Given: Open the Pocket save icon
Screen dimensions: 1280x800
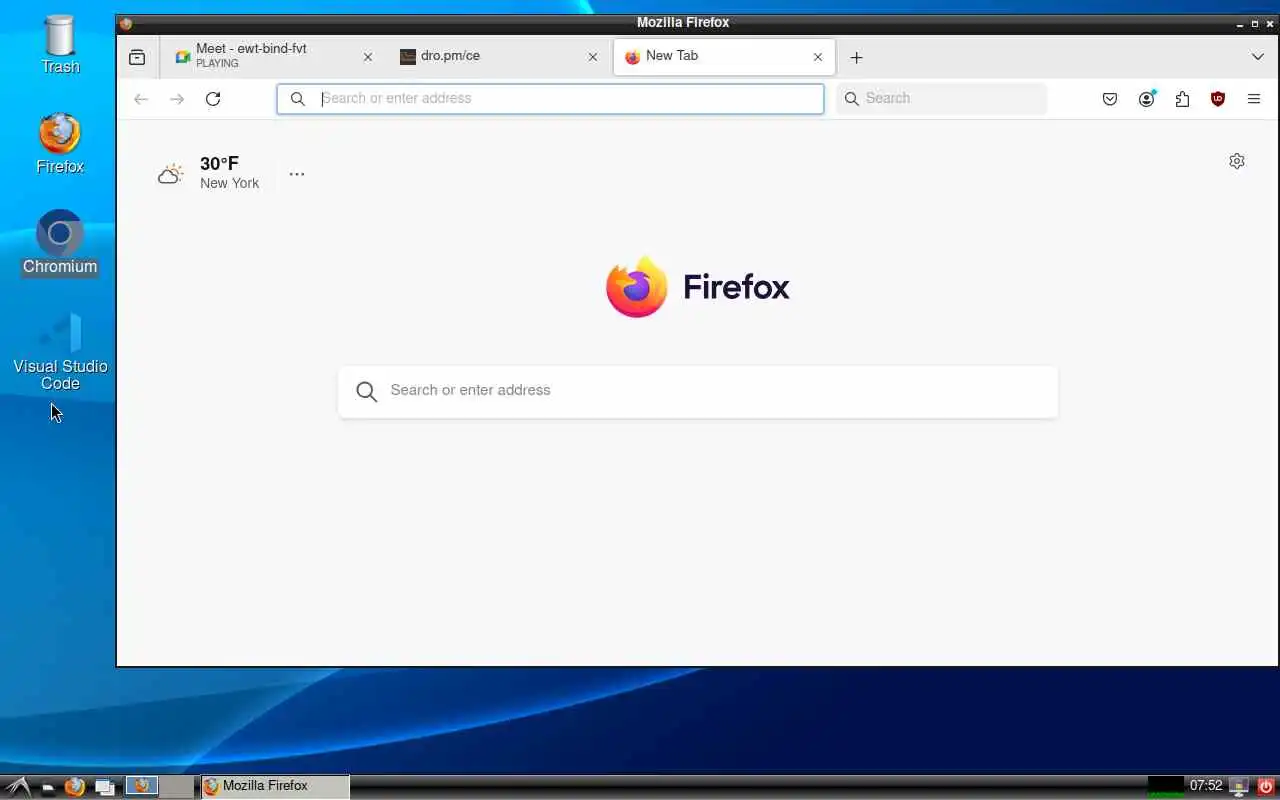Looking at the screenshot, I should pyautogui.click(x=1109, y=99).
